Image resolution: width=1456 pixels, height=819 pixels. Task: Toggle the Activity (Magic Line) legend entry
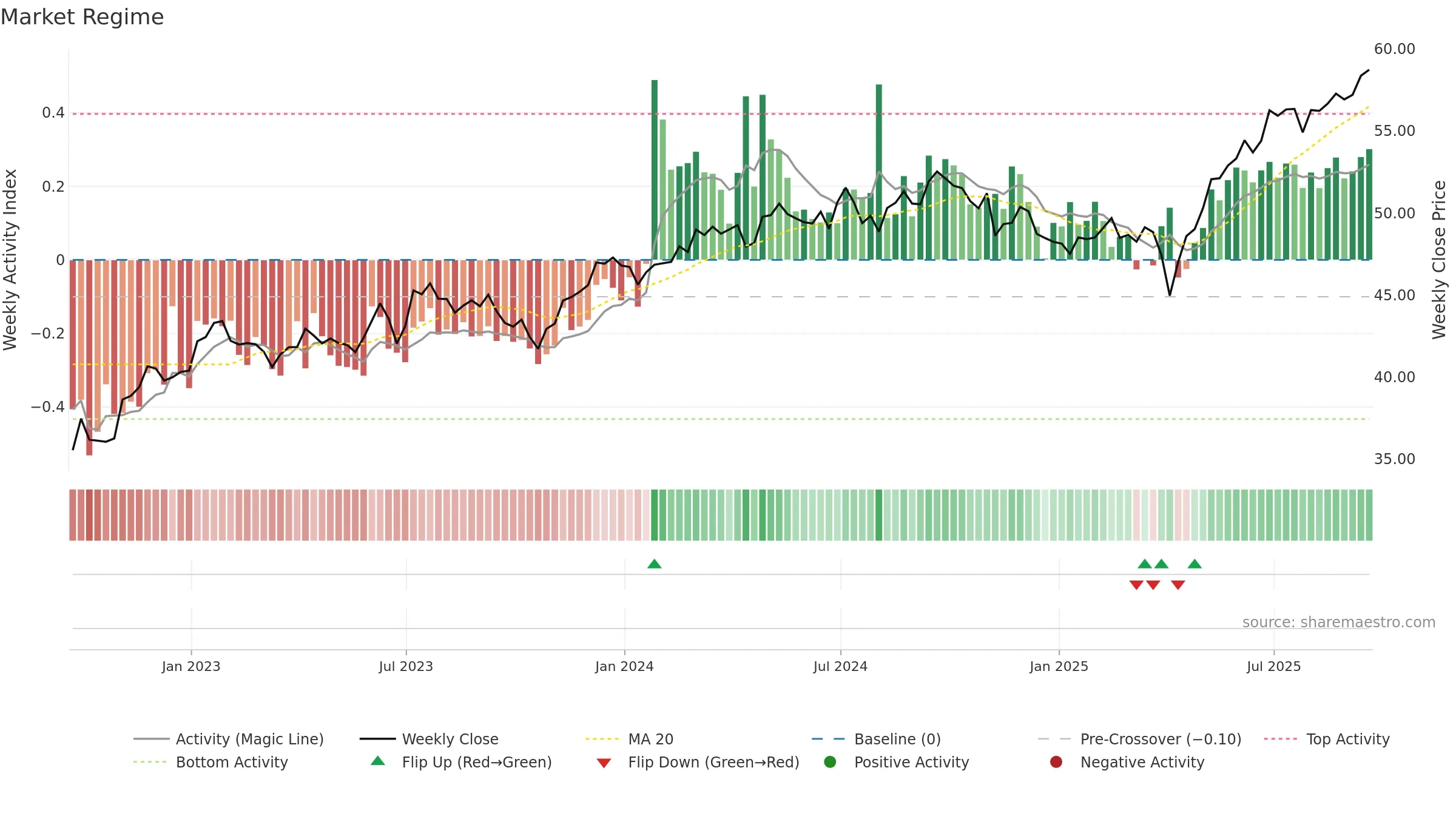click(229, 739)
